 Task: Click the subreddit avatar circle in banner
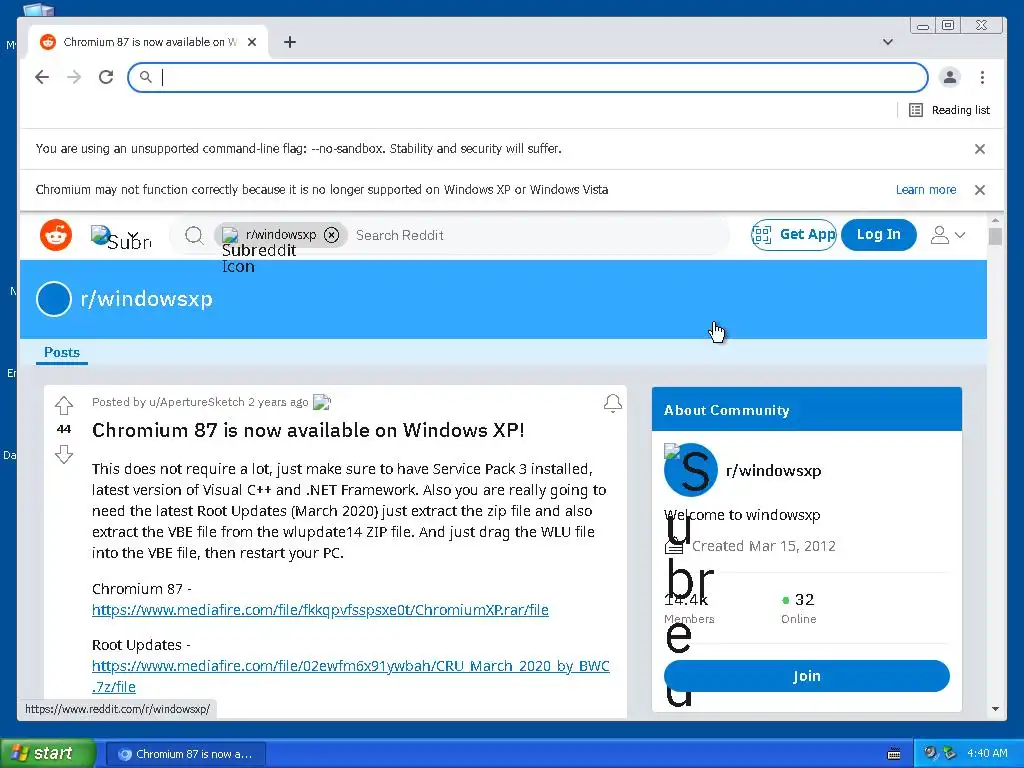click(54, 299)
